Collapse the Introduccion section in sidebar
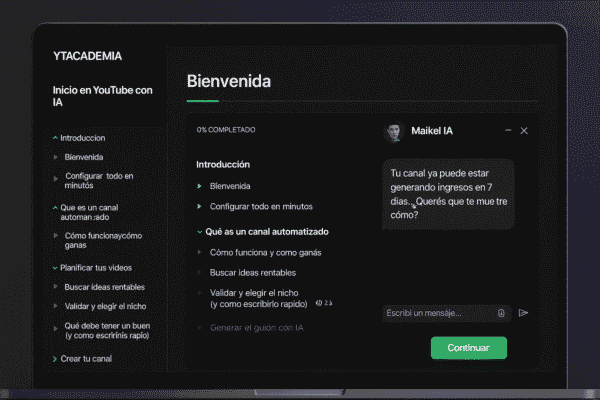The image size is (600, 400). (79, 138)
